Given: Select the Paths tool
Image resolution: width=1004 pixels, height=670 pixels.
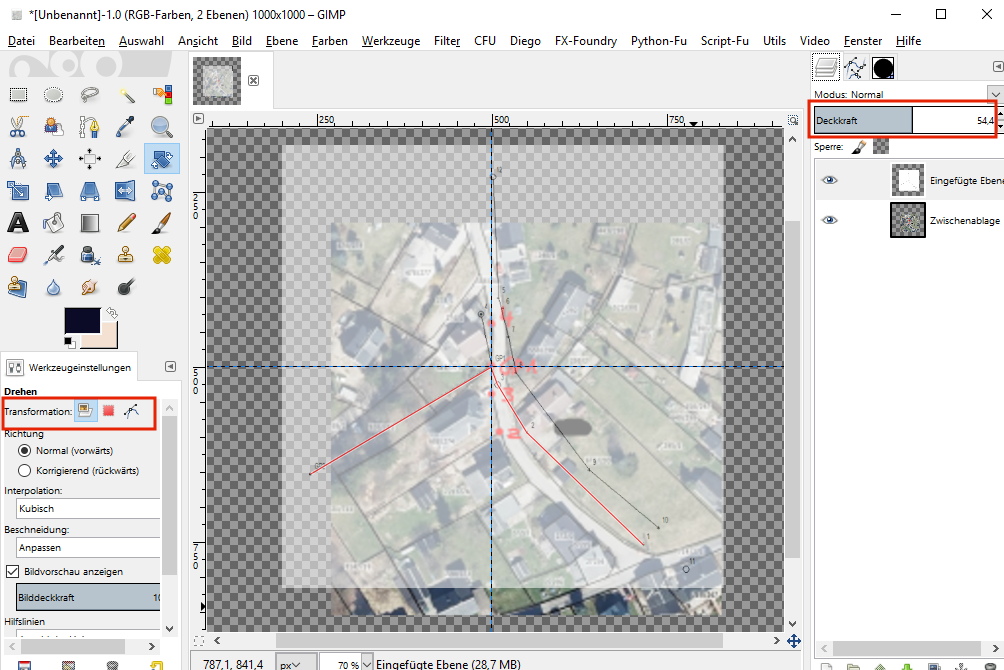Looking at the screenshot, I should [x=90, y=127].
